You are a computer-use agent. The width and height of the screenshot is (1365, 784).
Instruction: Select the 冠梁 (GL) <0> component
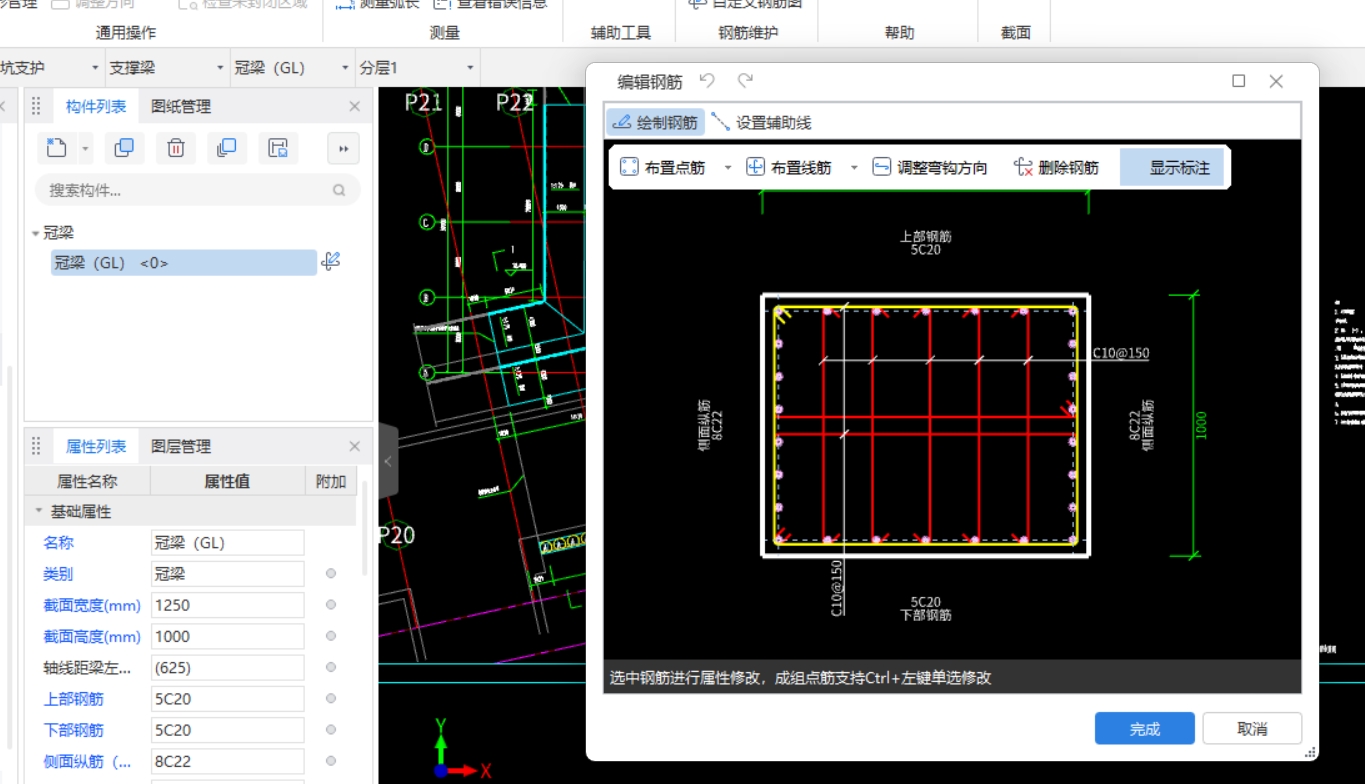[x=184, y=263]
